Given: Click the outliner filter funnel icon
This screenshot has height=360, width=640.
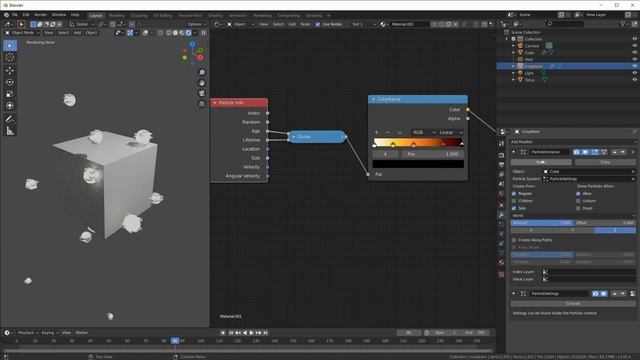Looking at the screenshot, I should tap(623, 24).
